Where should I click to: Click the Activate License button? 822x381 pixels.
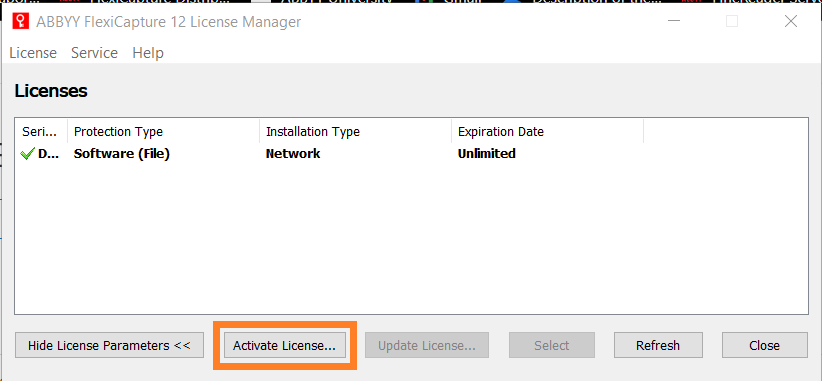[x=284, y=345]
